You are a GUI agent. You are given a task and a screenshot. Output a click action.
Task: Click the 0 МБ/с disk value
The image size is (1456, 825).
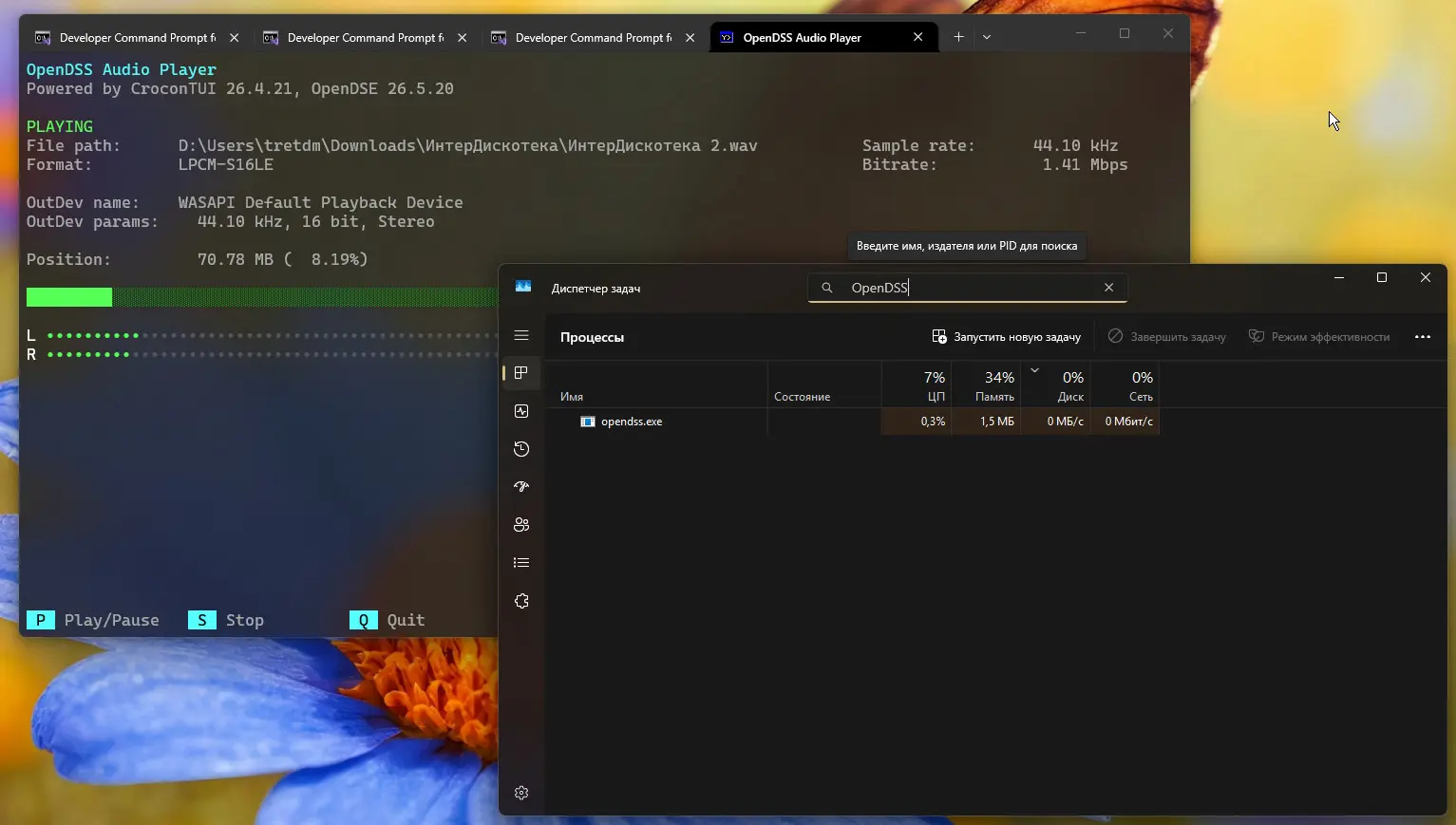tap(1066, 422)
